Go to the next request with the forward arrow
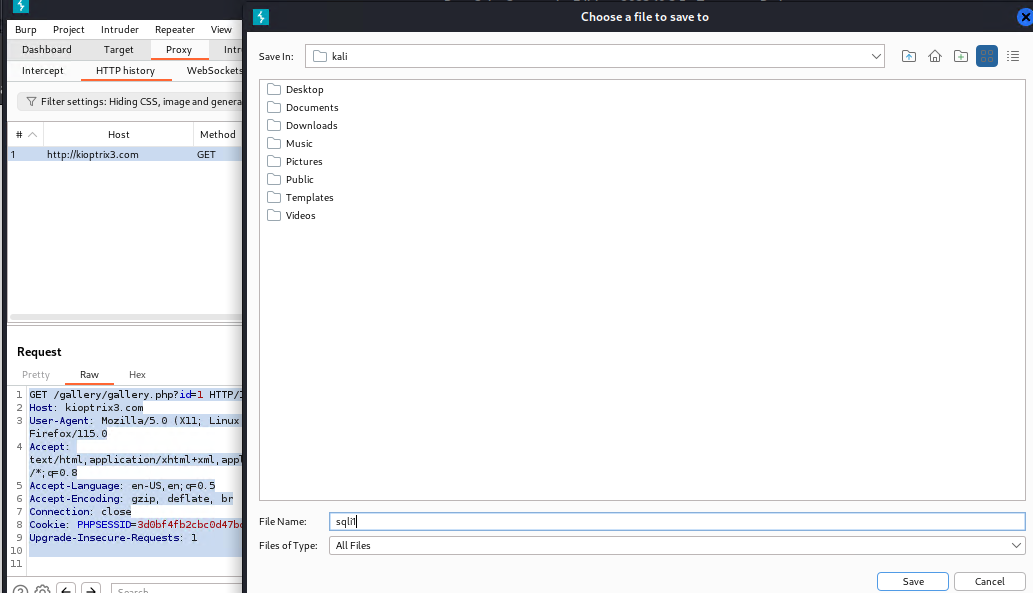1033x593 pixels. [91, 588]
